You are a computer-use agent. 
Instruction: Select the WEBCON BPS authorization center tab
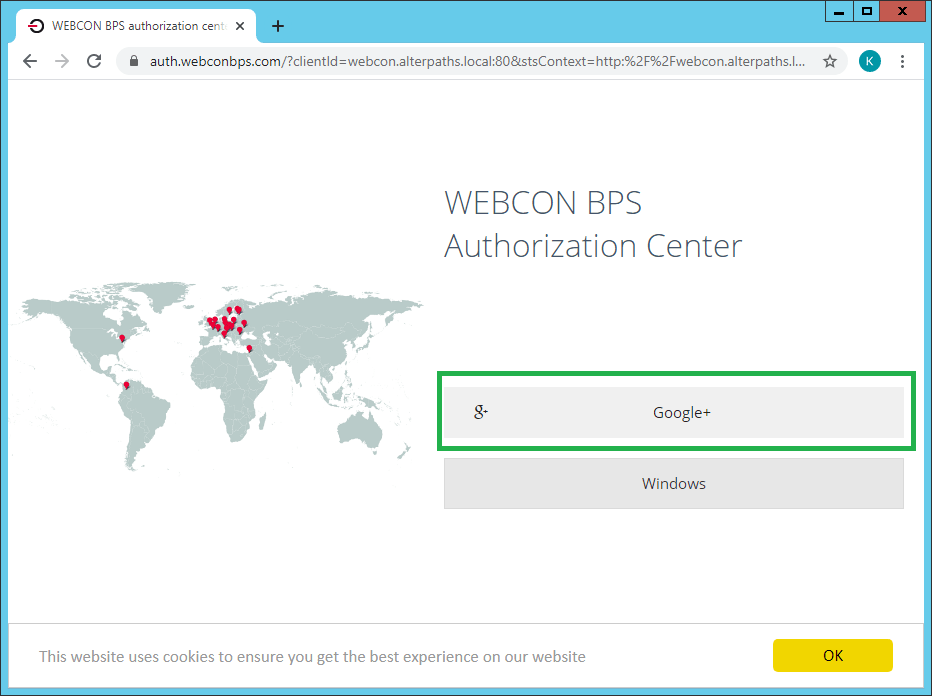(x=136, y=26)
